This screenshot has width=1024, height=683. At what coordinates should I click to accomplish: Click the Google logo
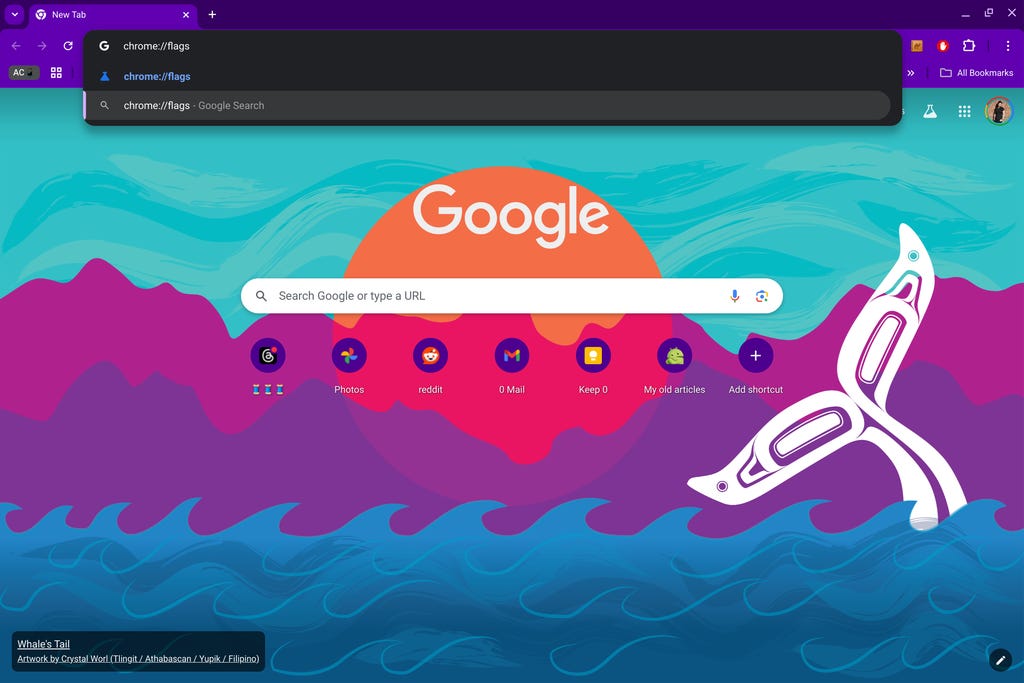pos(511,215)
